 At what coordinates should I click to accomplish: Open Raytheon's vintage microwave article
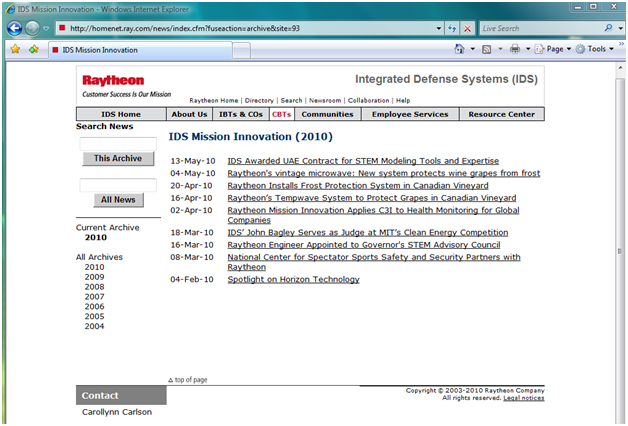click(384, 173)
